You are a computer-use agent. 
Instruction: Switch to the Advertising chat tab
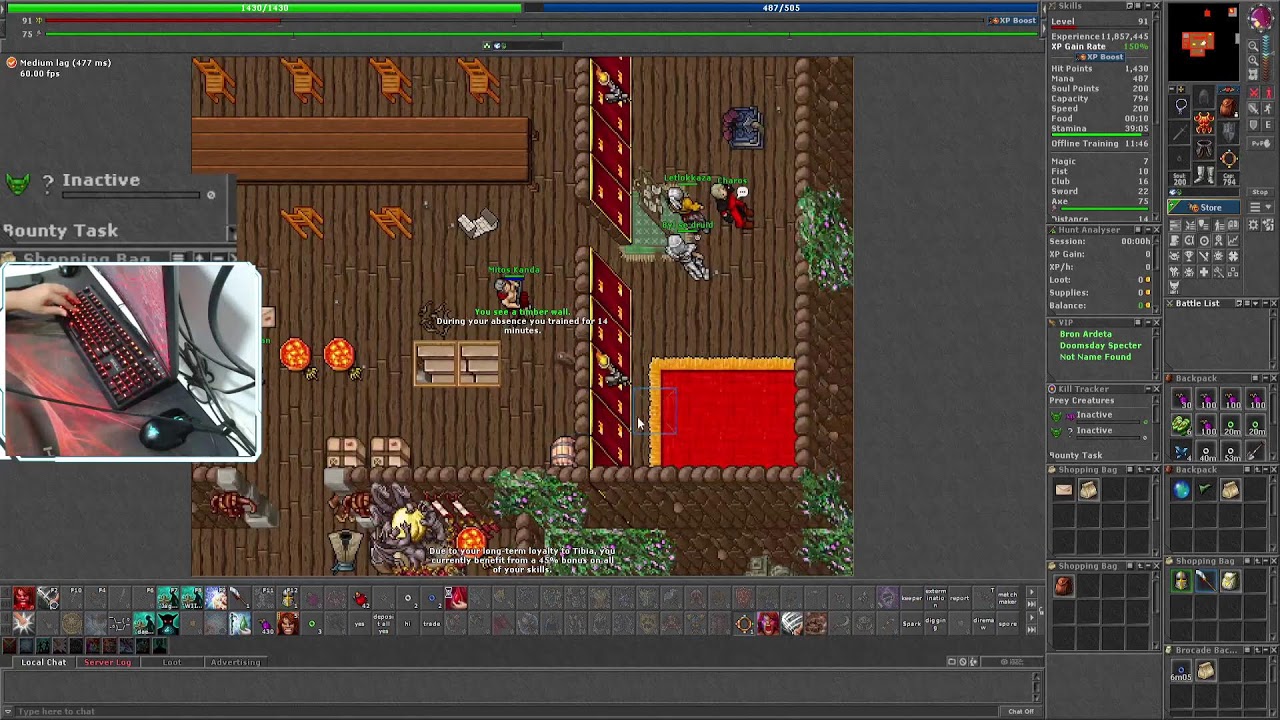[235, 662]
